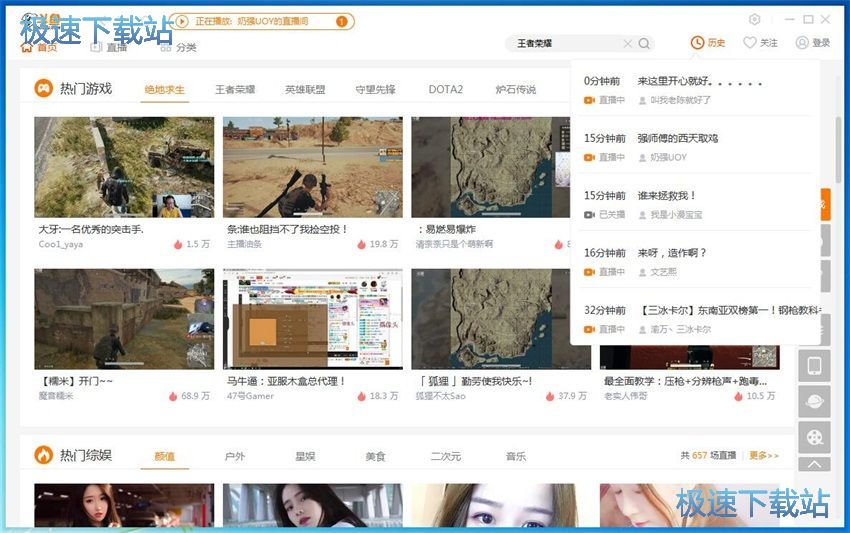Click the 文艺熙 streamer name in history
This screenshot has width=850, height=533.
(664, 272)
